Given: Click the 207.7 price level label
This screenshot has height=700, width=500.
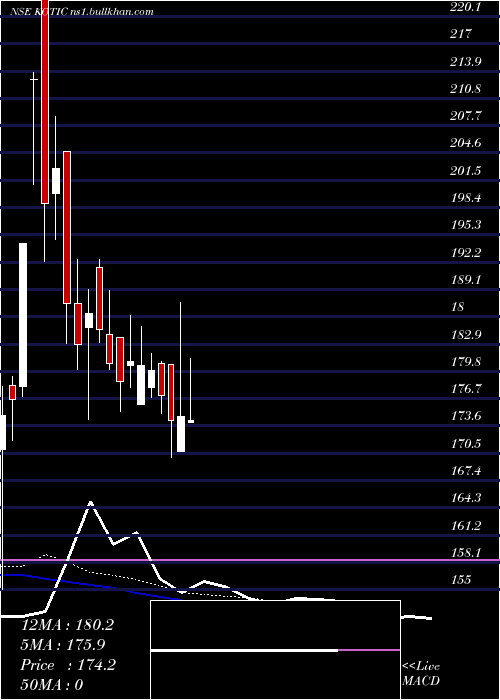Looking at the screenshot, I should click(x=465, y=116).
